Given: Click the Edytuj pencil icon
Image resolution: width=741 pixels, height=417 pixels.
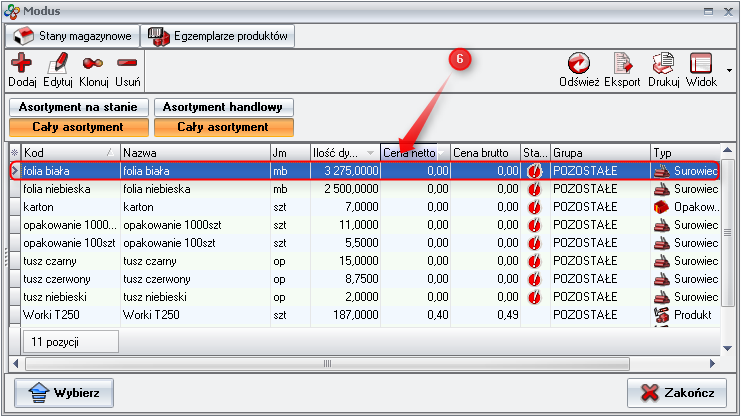Looking at the screenshot, I should (58, 64).
